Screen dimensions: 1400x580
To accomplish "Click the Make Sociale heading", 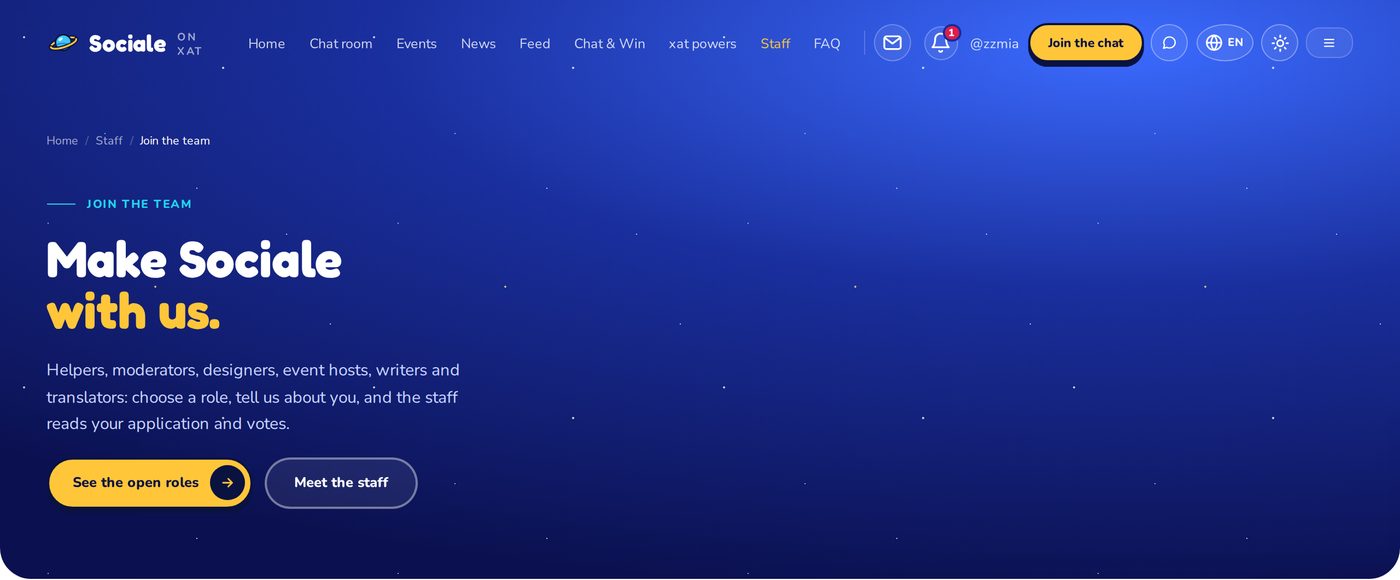I will click(194, 260).
